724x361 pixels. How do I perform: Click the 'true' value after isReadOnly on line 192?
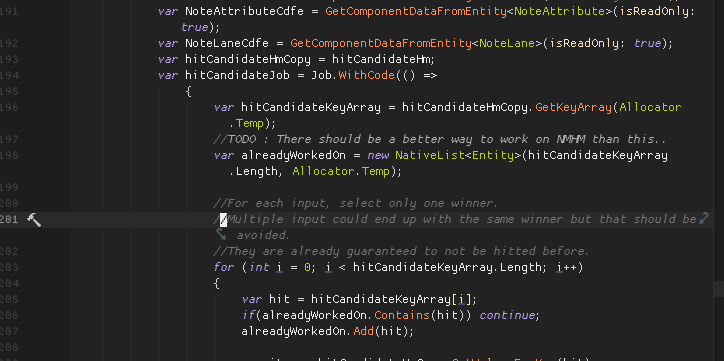[x=647, y=43]
